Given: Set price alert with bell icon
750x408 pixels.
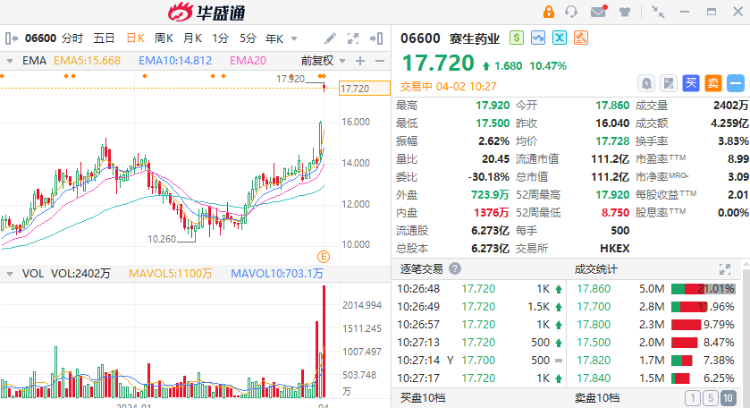Looking at the screenshot, I should pos(646,84).
